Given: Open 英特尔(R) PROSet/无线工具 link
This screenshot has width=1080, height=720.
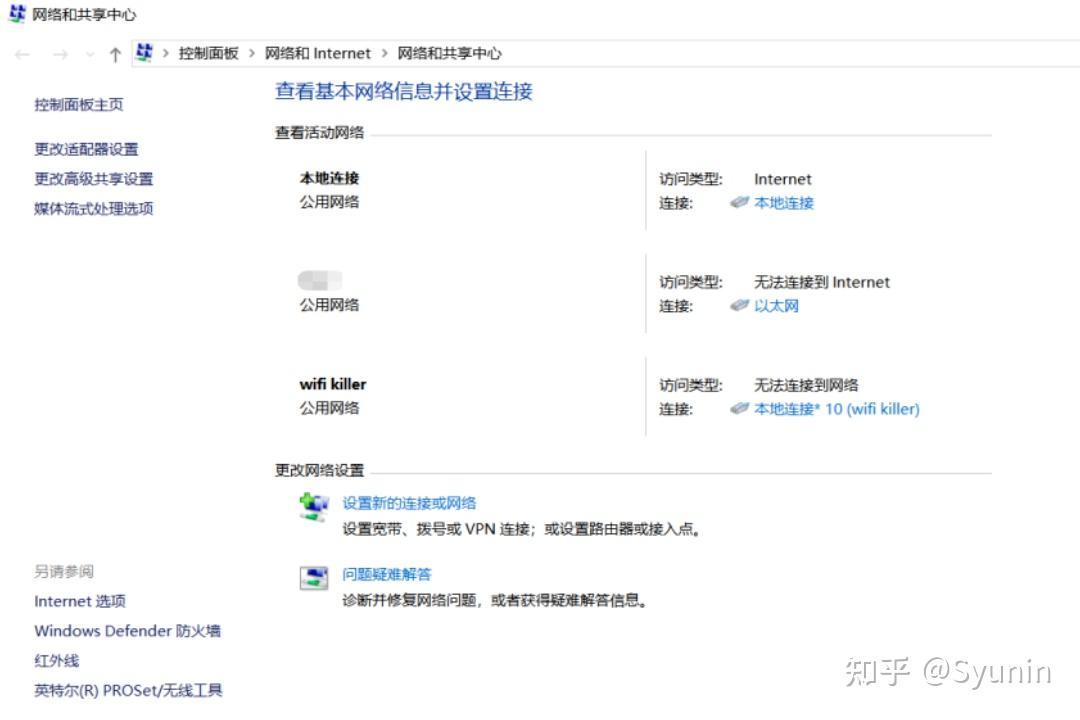Looking at the screenshot, I should tap(128, 690).
